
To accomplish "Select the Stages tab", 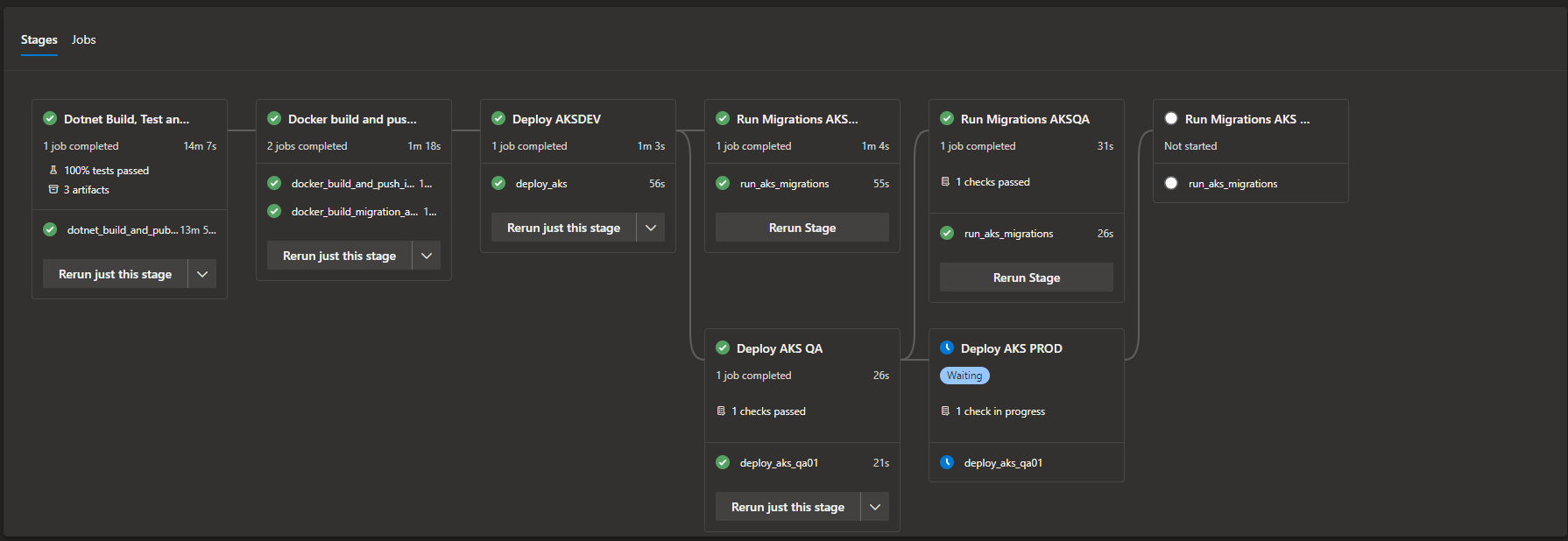I will tap(39, 40).
